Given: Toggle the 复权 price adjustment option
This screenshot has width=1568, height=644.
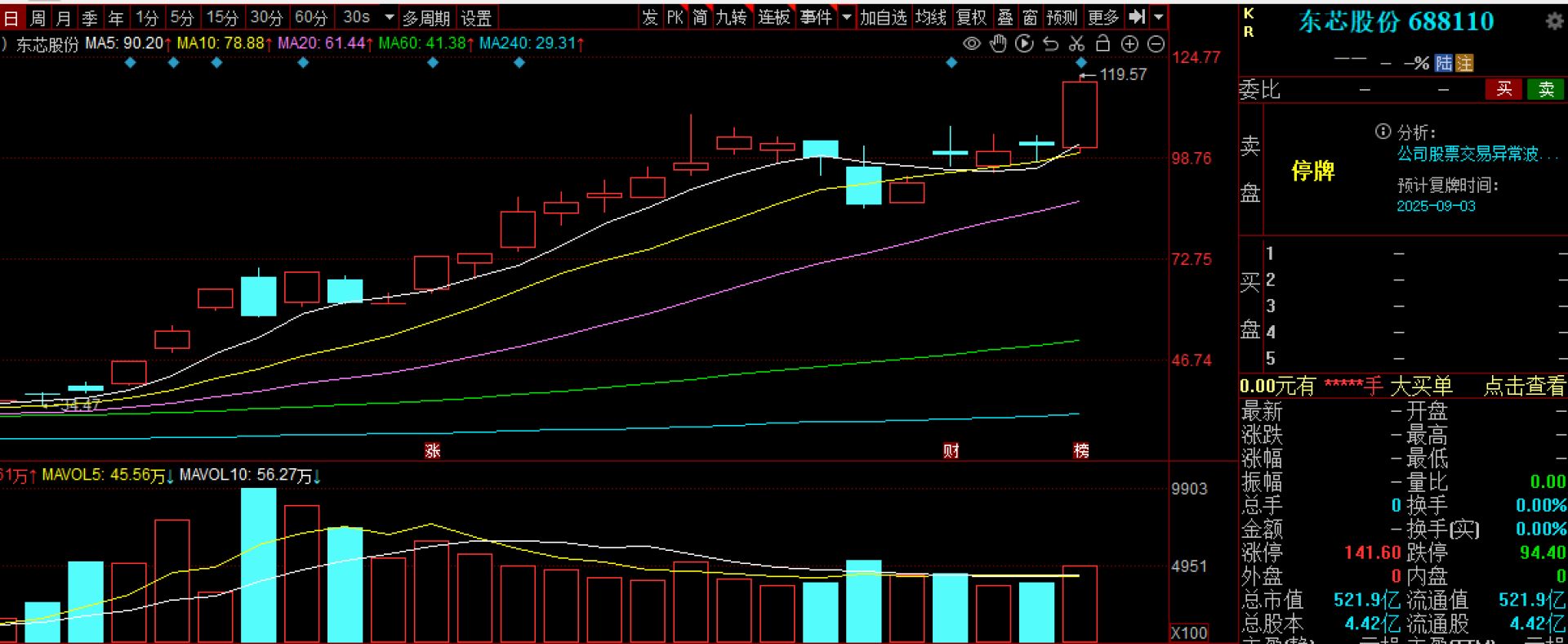Looking at the screenshot, I should pos(971,17).
